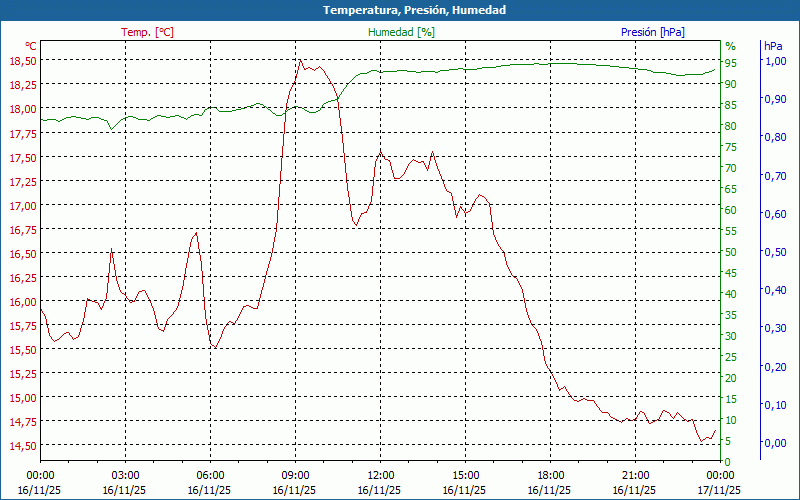Click the 14,50 temperature axis value
Screen dimensions: 800x500
22,445
